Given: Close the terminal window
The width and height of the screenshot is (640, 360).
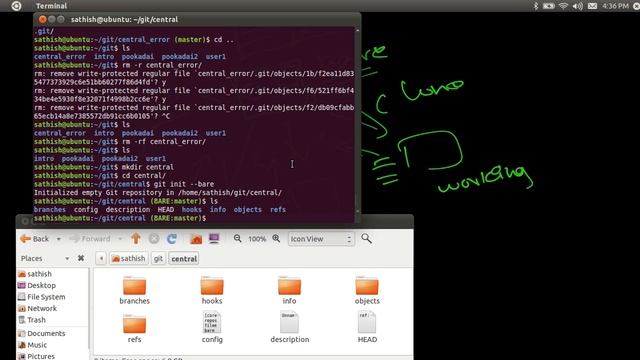Looking at the screenshot, I should click(42, 19).
